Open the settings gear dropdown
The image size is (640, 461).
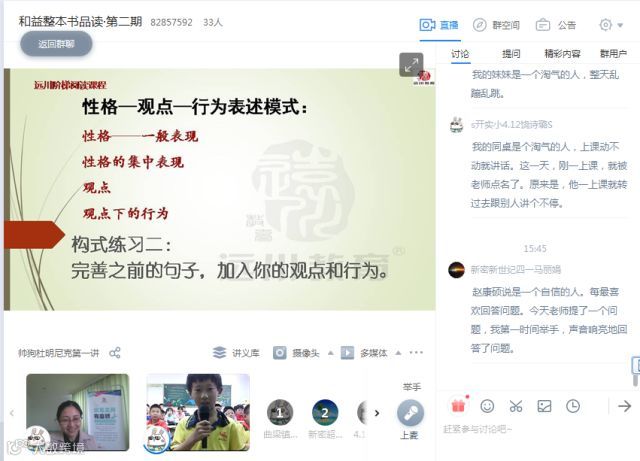tap(611, 25)
